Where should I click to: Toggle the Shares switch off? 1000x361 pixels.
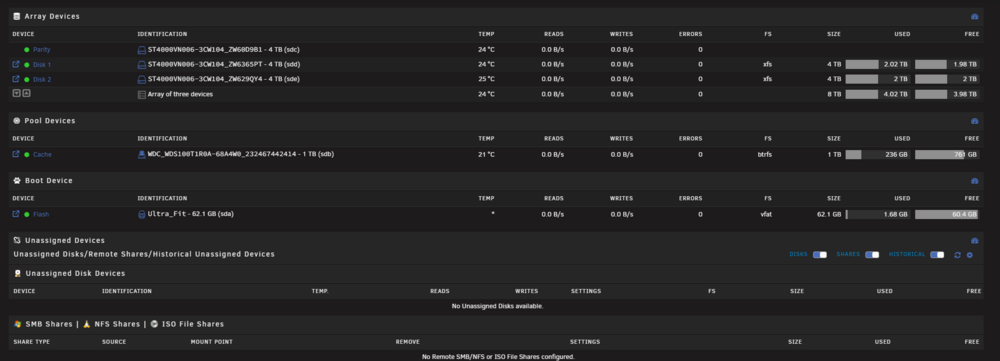coord(872,254)
